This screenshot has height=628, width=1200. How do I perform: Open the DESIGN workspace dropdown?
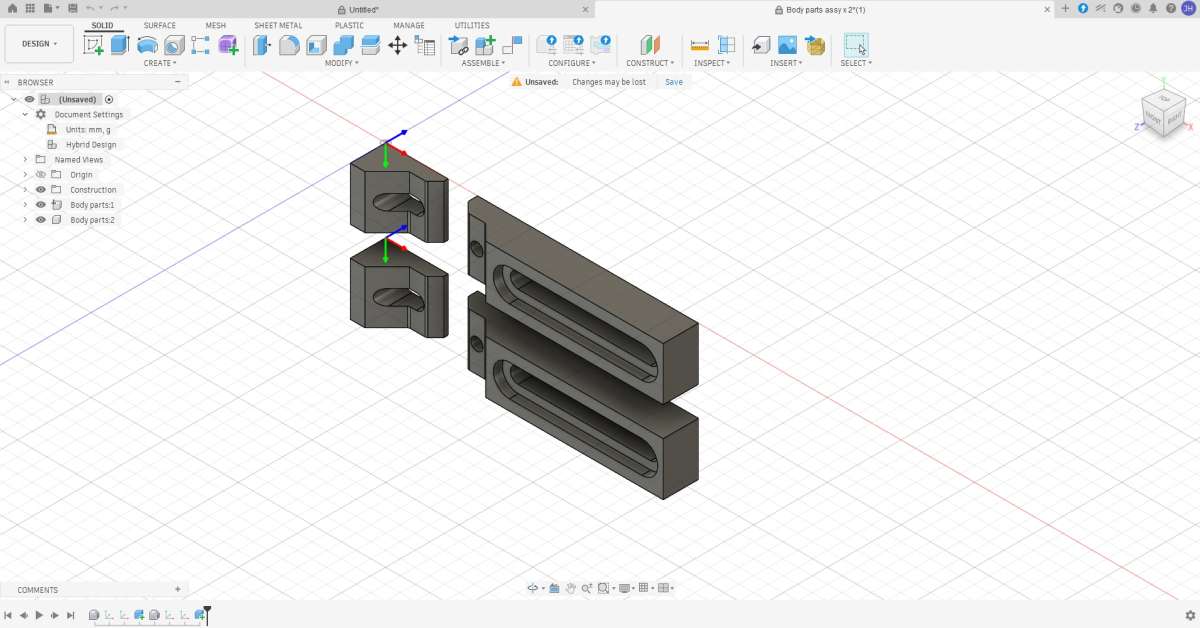(x=39, y=44)
